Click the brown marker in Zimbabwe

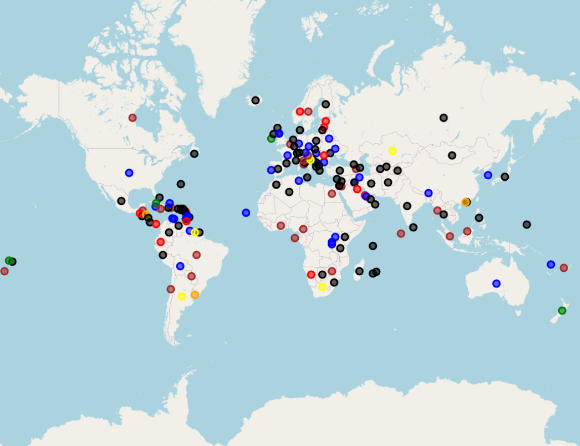[332, 271]
